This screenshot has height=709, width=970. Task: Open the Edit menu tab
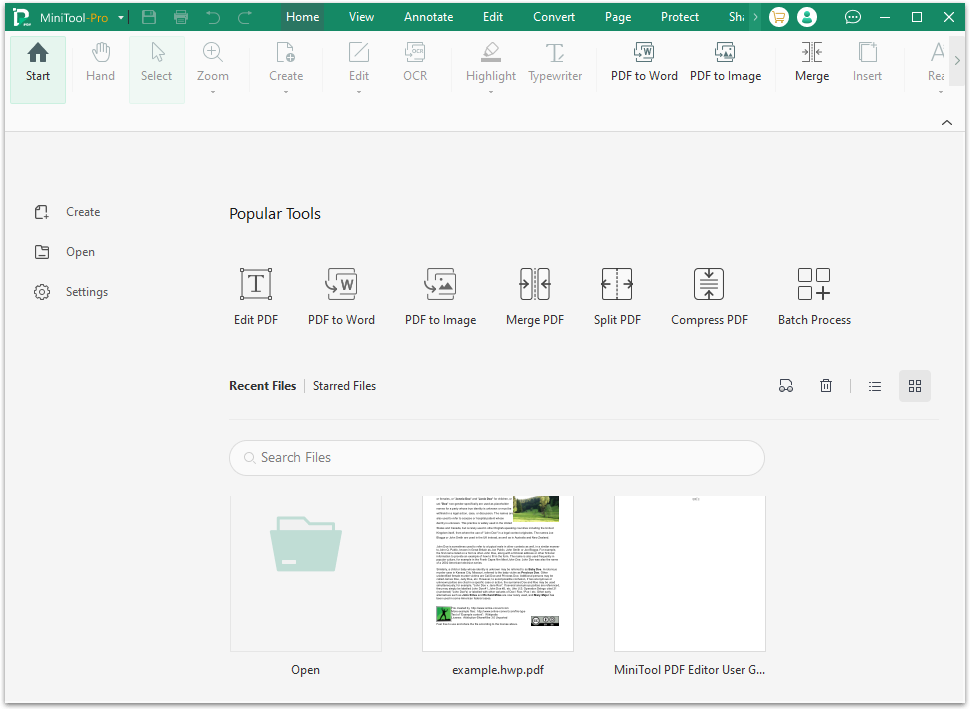click(x=493, y=17)
